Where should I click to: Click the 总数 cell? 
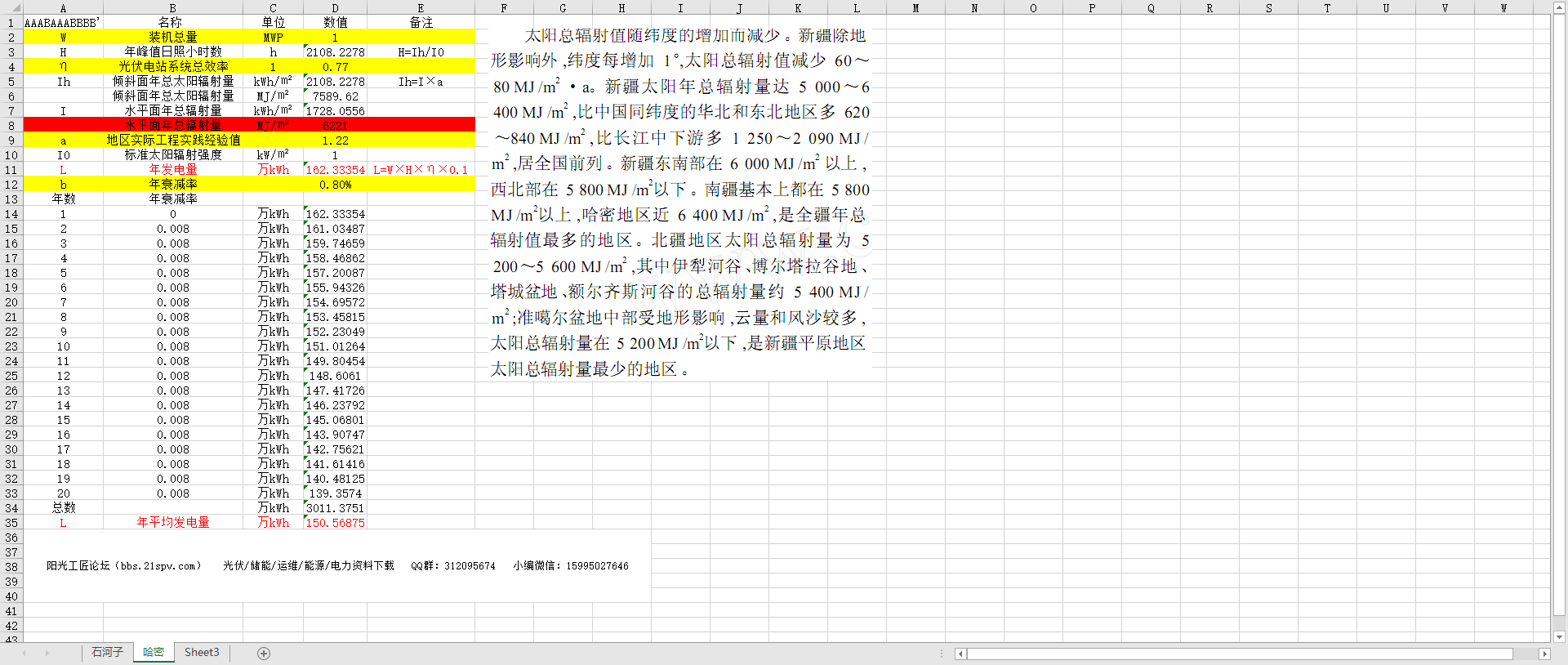tap(63, 508)
